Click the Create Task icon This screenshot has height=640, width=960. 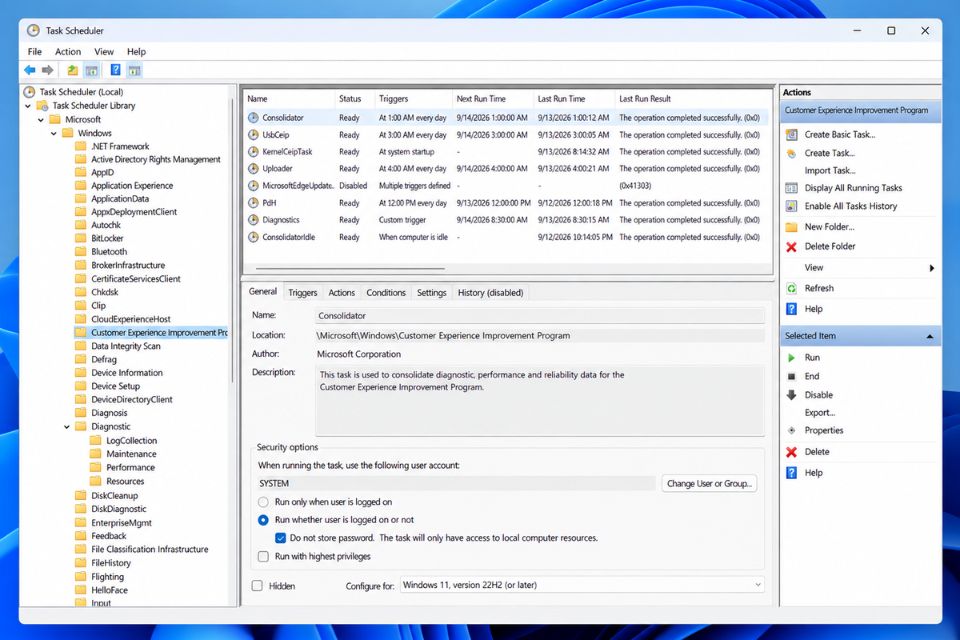791,153
